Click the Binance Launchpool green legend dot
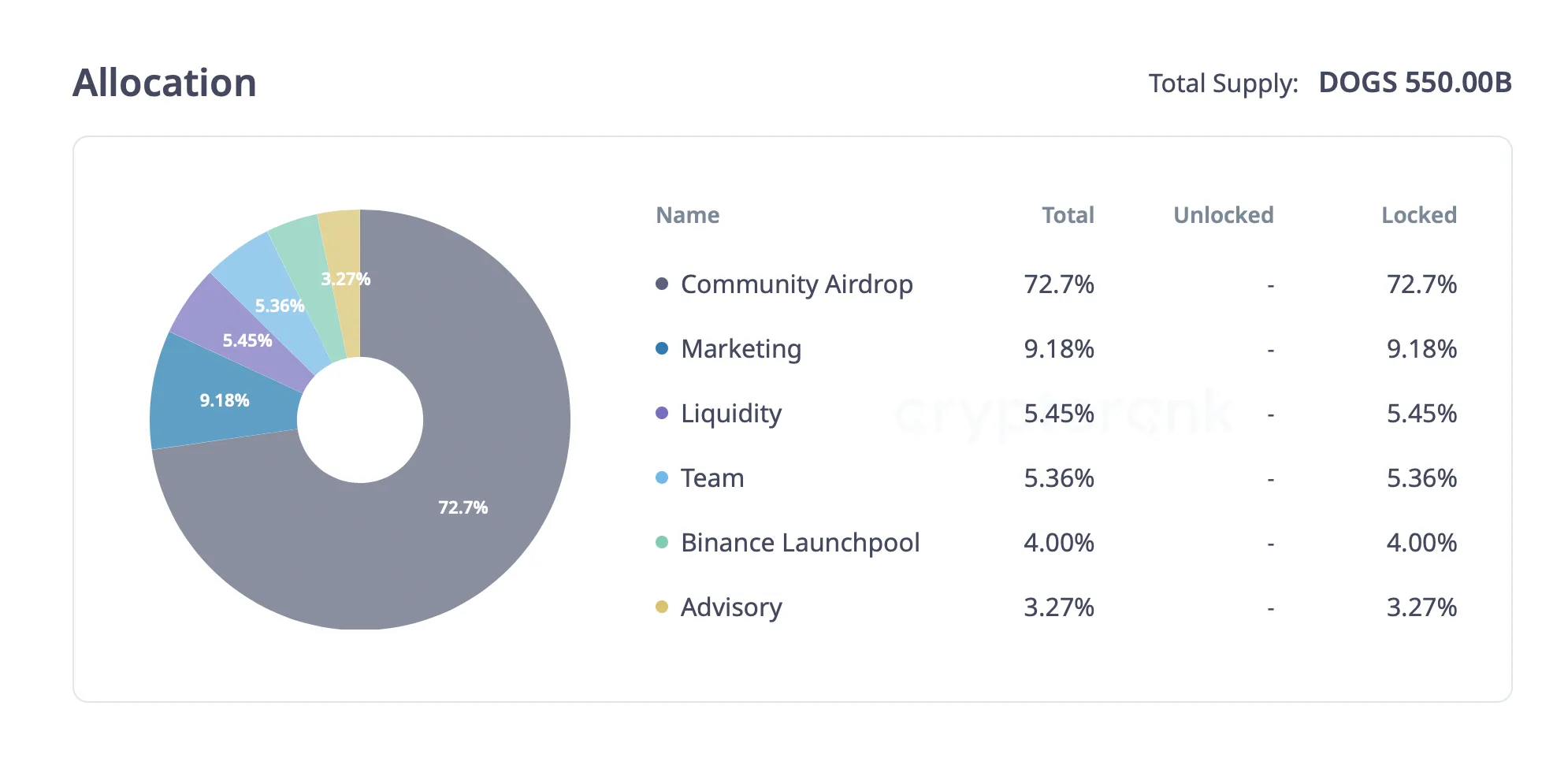Viewport: 1568px width, 780px height. point(662,542)
